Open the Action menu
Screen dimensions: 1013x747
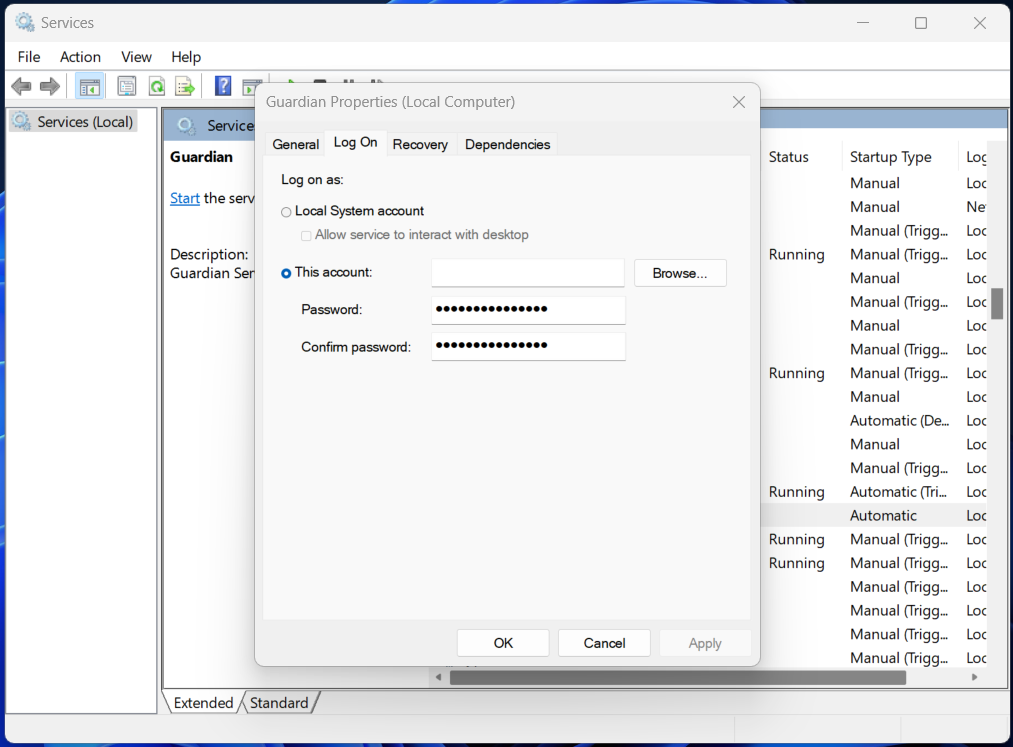pos(80,57)
